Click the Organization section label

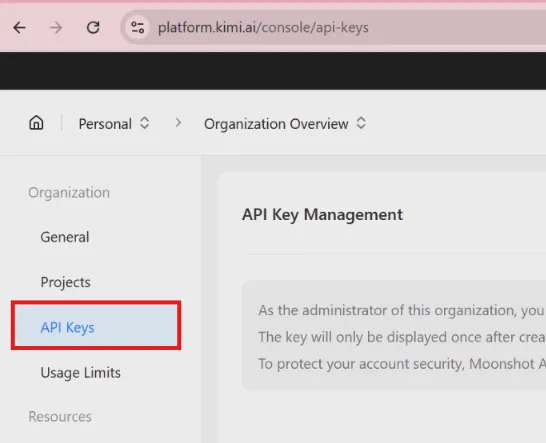[x=69, y=193]
